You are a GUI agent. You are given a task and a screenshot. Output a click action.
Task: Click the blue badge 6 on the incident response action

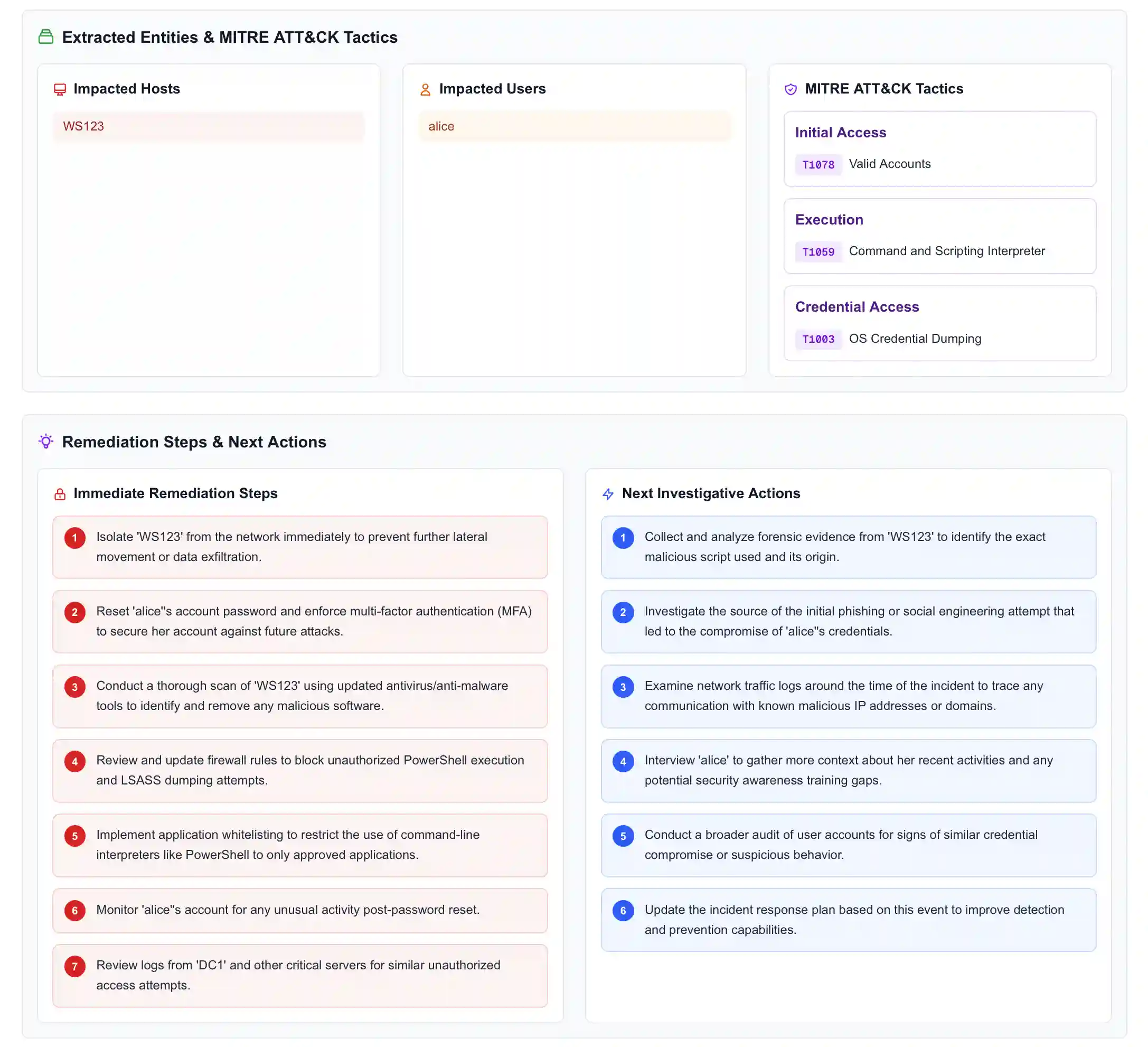pyautogui.click(x=624, y=910)
